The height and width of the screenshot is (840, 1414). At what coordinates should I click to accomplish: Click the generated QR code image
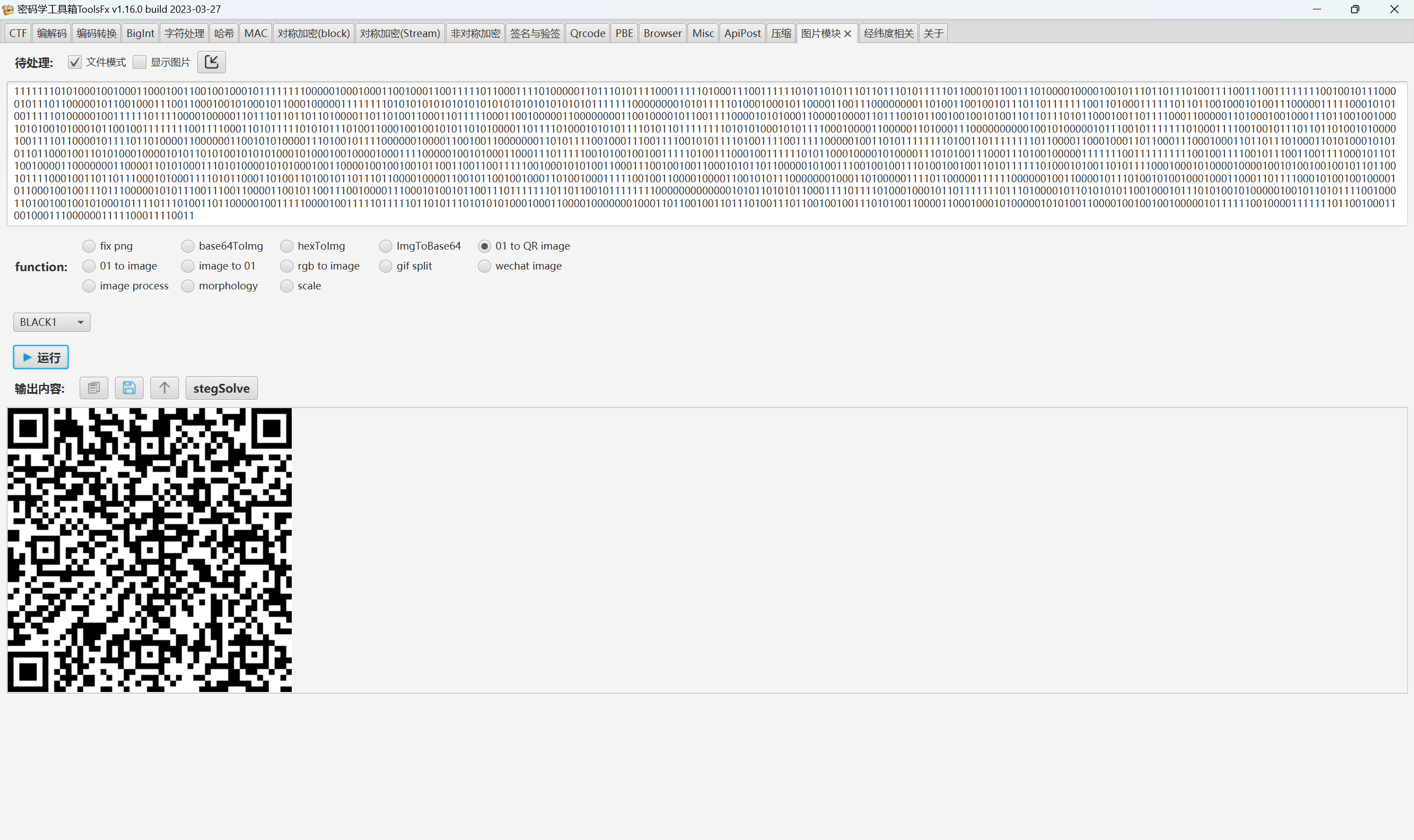(150, 550)
